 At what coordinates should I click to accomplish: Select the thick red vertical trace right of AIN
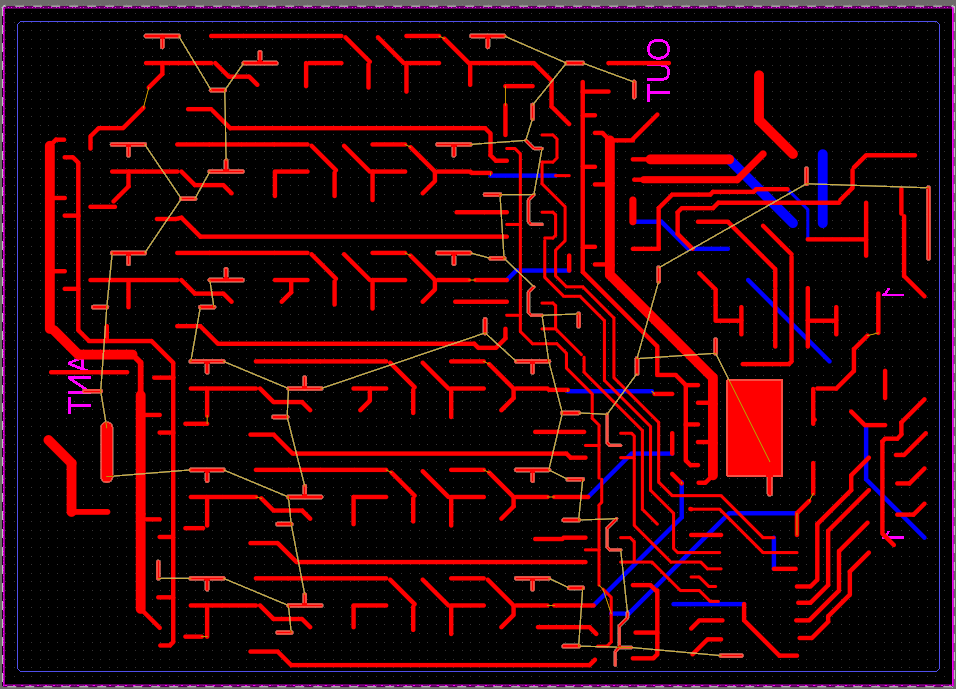pos(140,500)
